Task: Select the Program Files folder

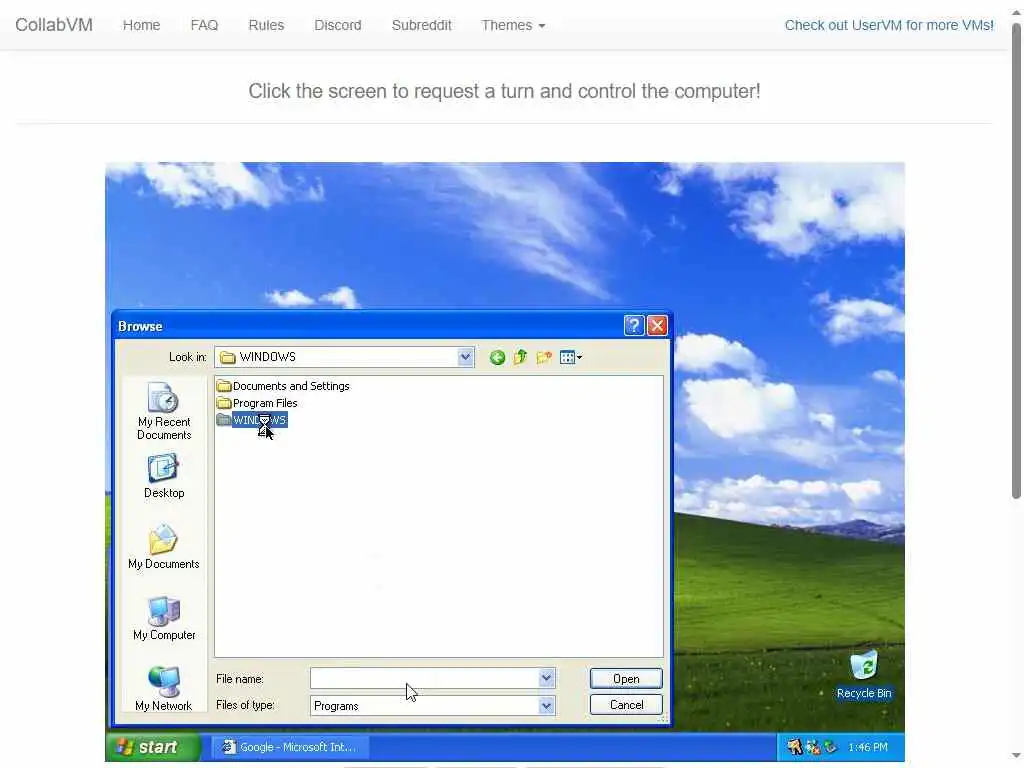Action: coord(257,403)
